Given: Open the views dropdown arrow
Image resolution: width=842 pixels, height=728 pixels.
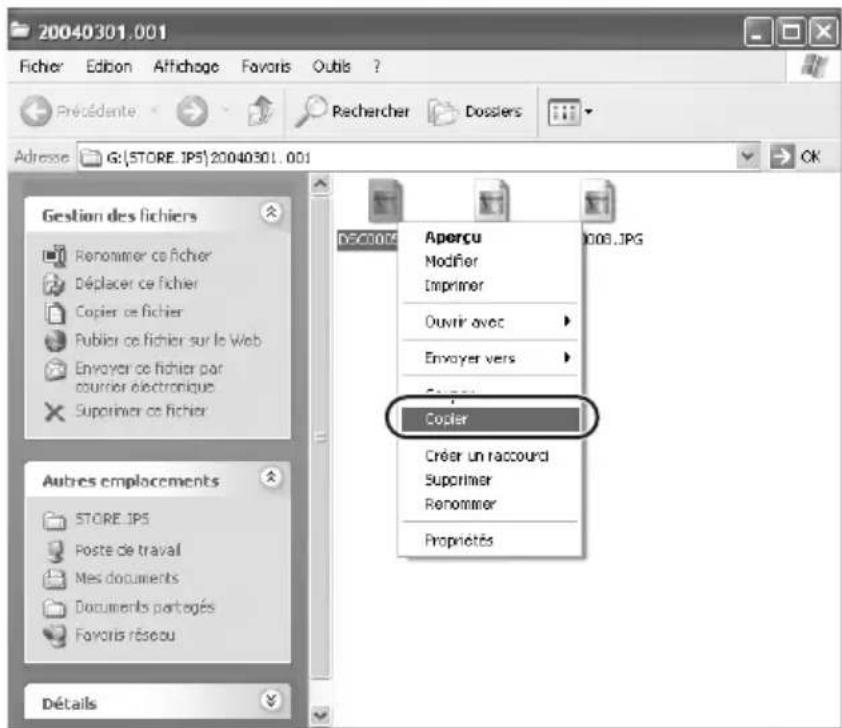Looking at the screenshot, I should [x=589, y=112].
